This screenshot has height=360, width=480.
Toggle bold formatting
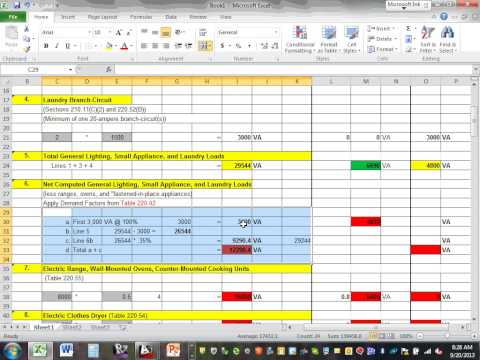click(46, 46)
